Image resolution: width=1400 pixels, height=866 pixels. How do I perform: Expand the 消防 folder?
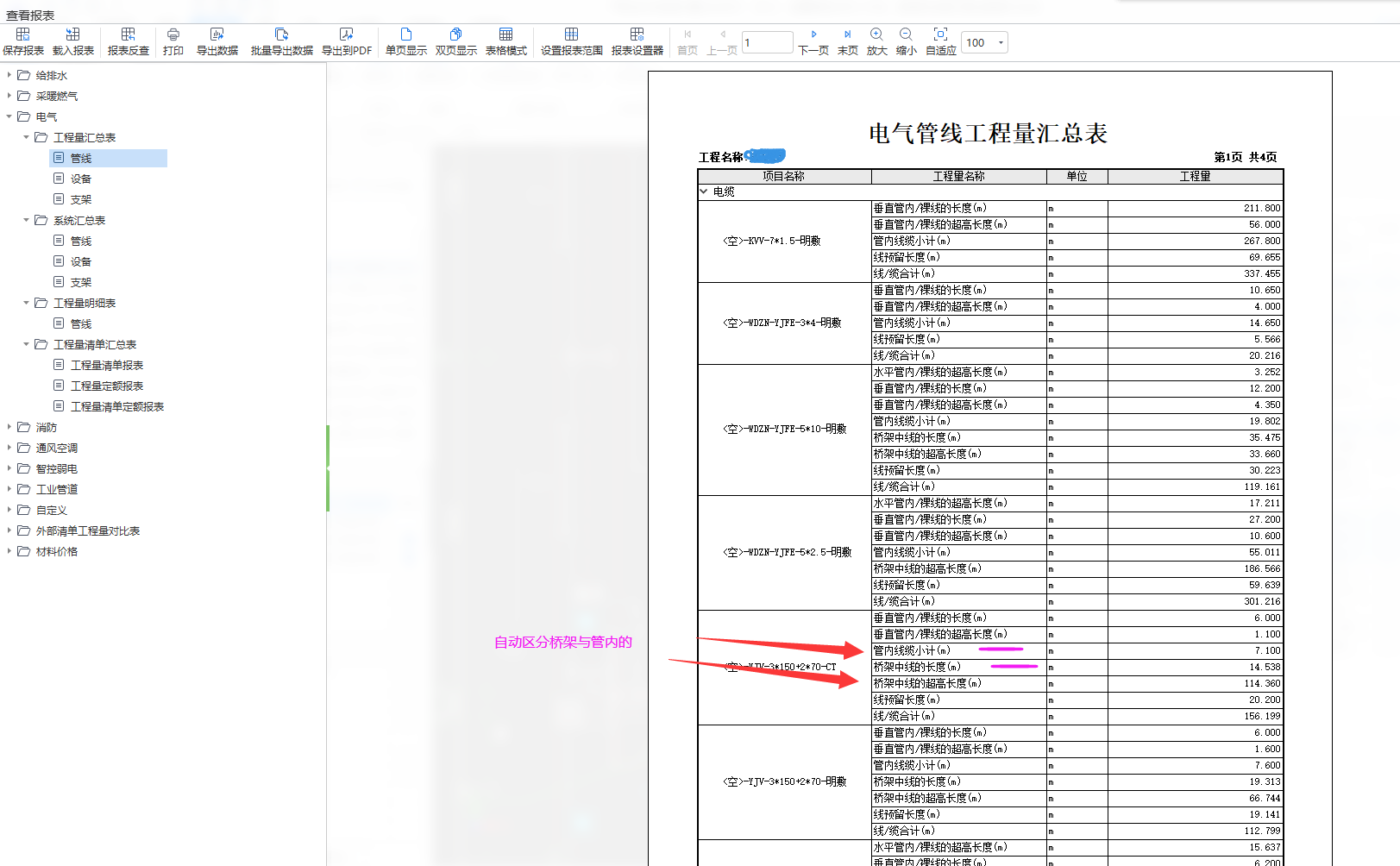[x=9, y=427]
